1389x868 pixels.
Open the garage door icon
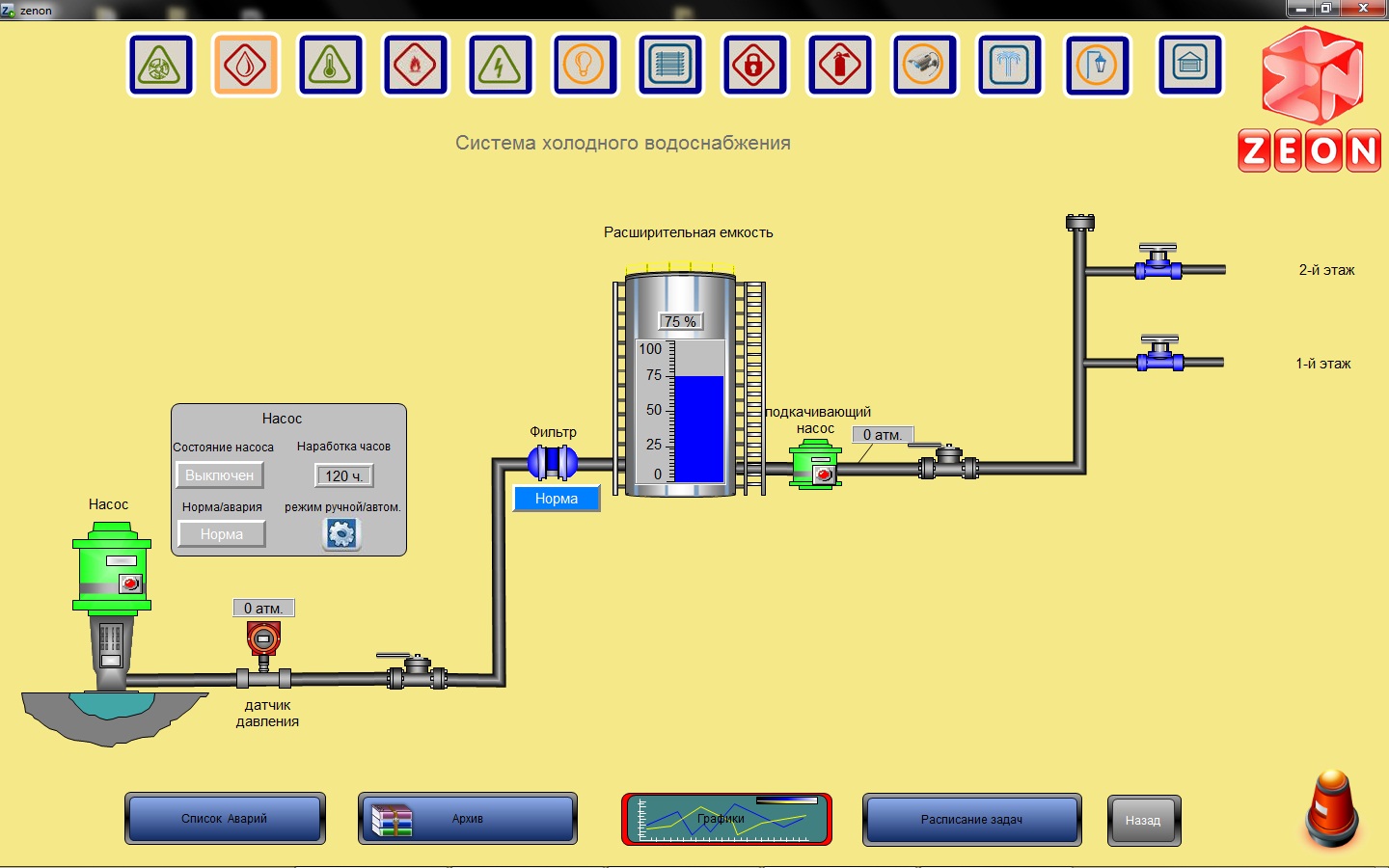(x=1190, y=66)
